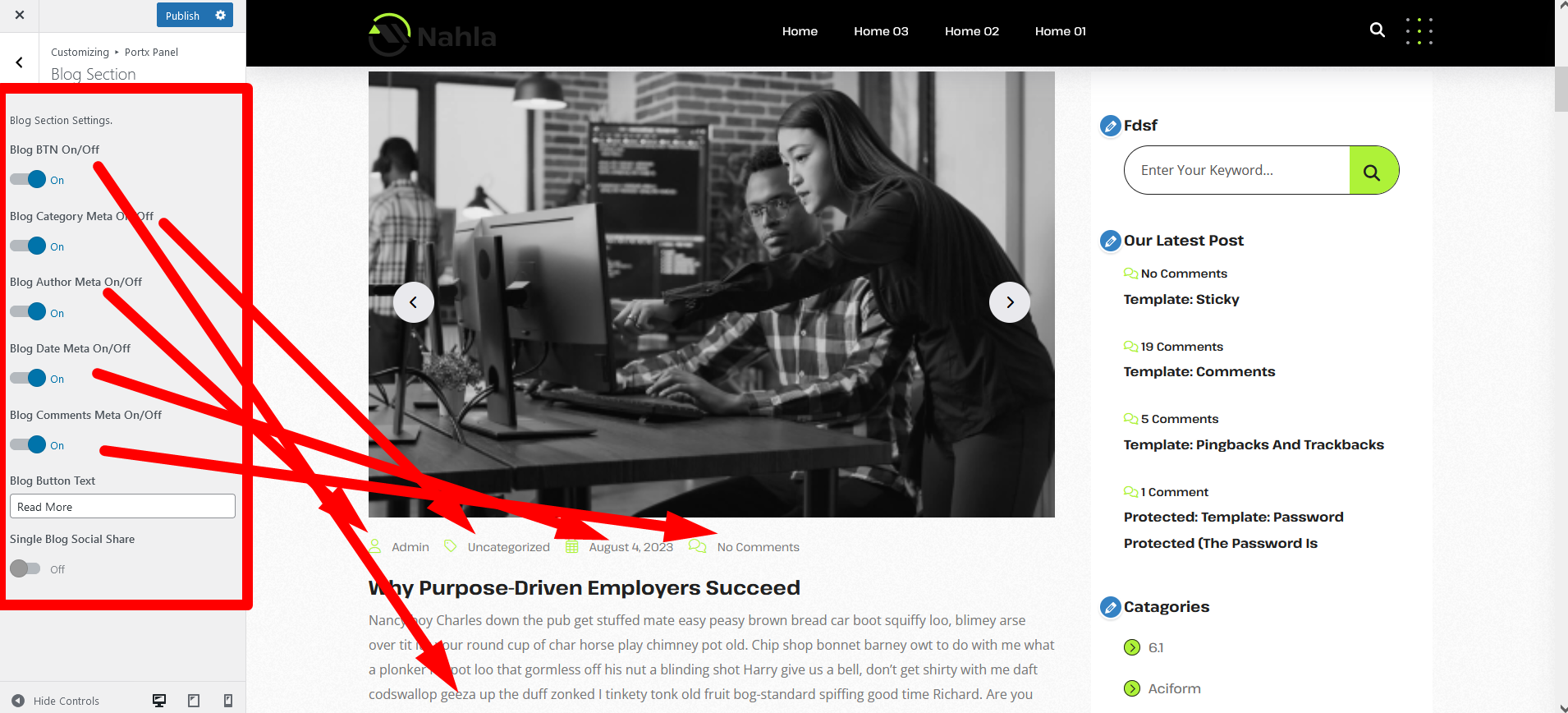Close the Customizer with the X icon
Viewport: 1568px width, 713px height.
20,15
